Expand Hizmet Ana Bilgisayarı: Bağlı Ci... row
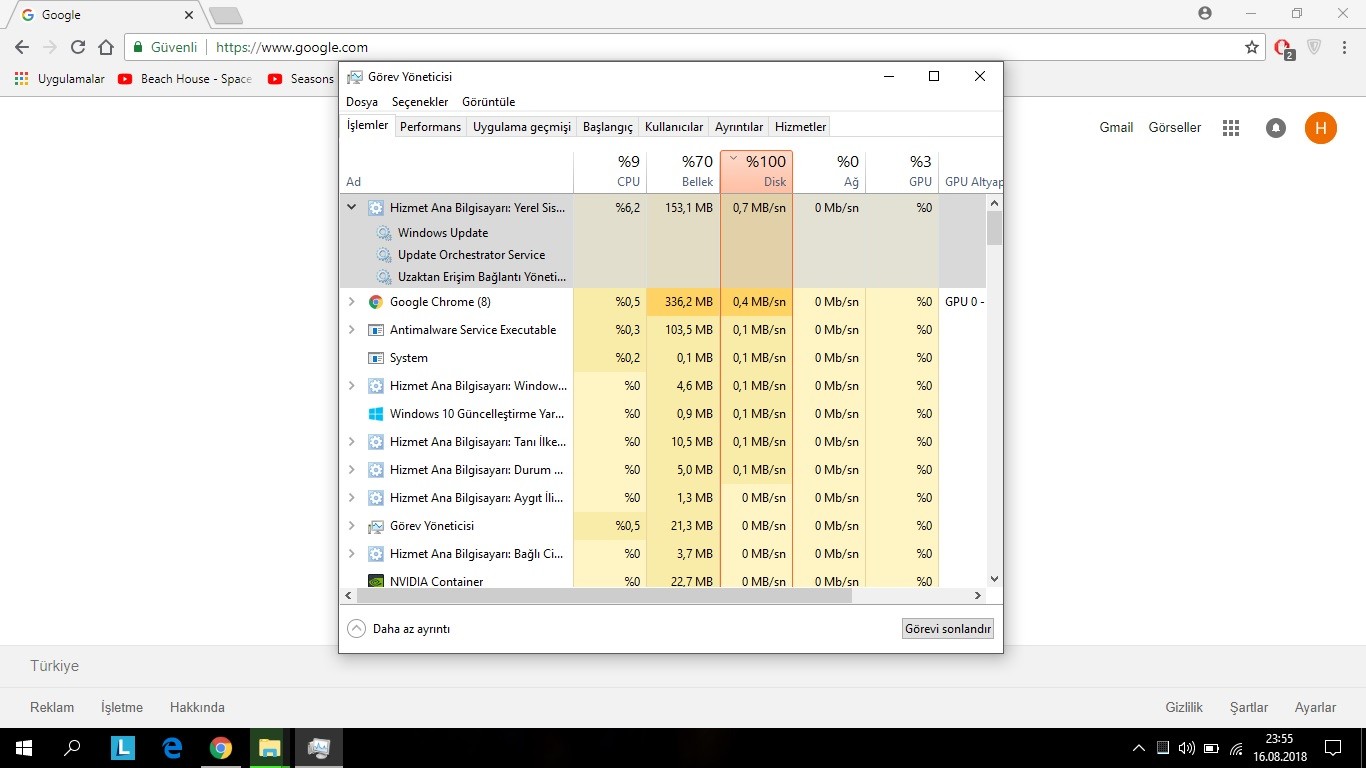This screenshot has height=768, width=1366. (x=351, y=554)
